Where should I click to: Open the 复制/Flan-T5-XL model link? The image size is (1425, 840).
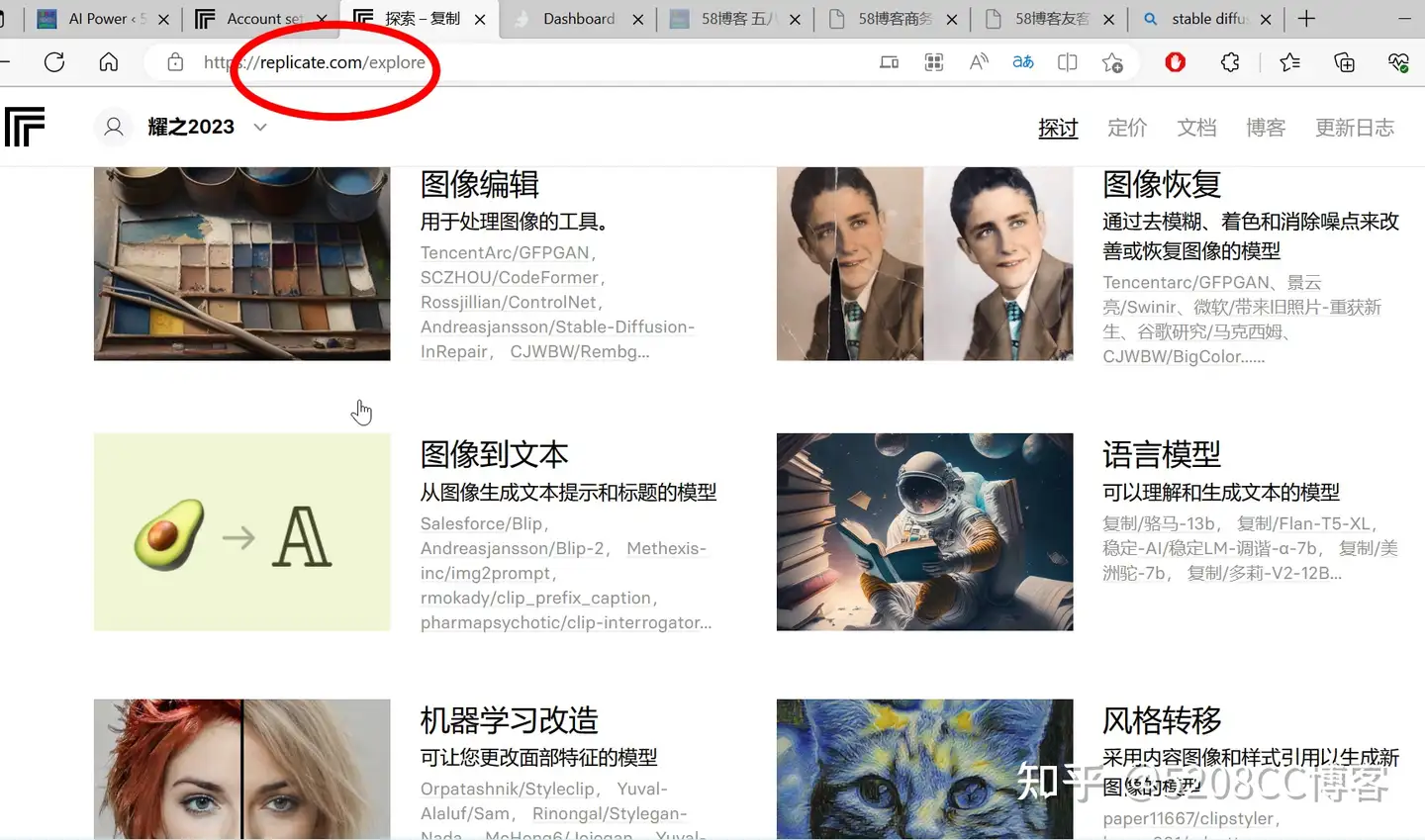point(1304,523)
